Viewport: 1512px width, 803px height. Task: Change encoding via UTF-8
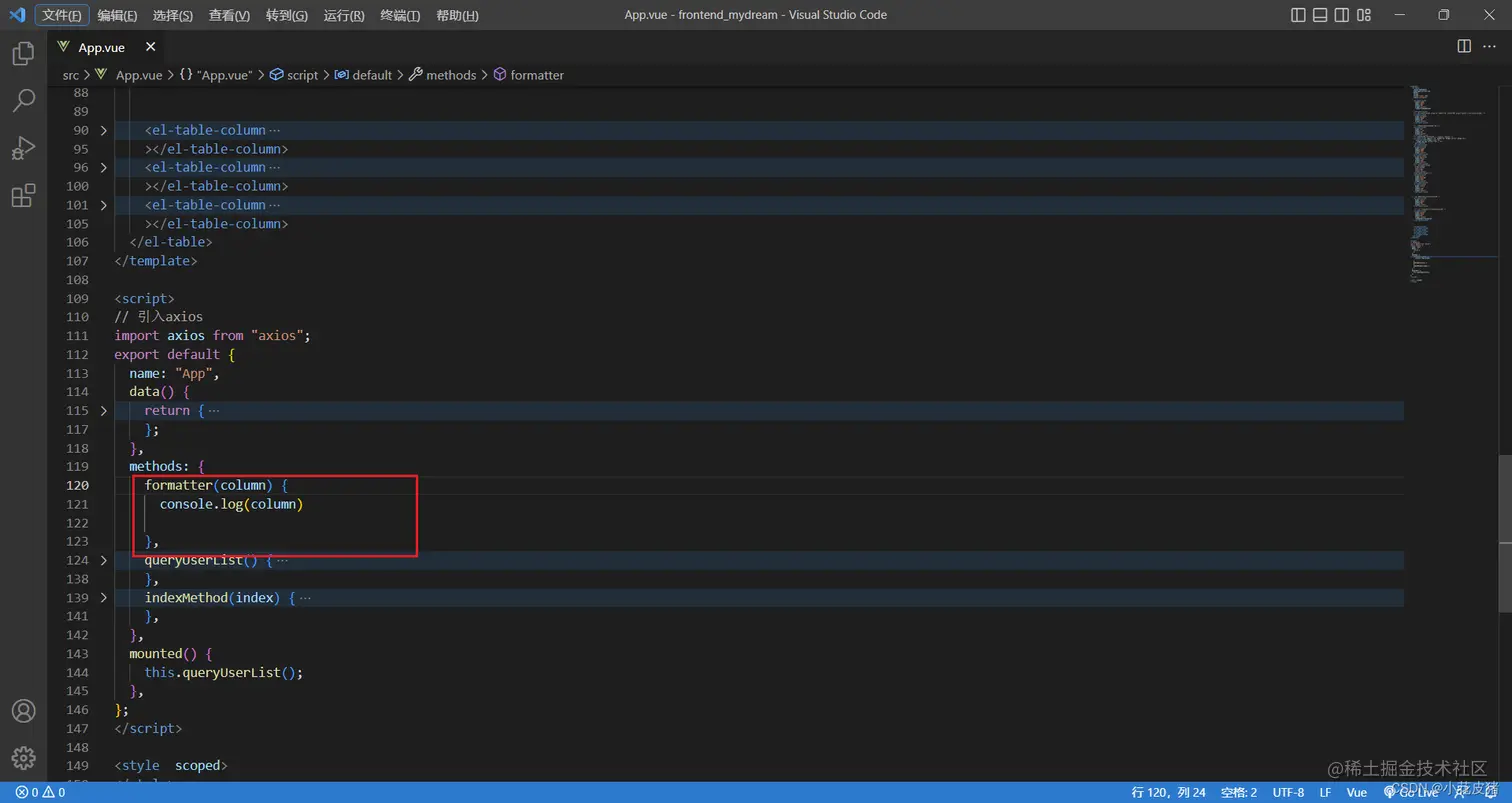1288,792
